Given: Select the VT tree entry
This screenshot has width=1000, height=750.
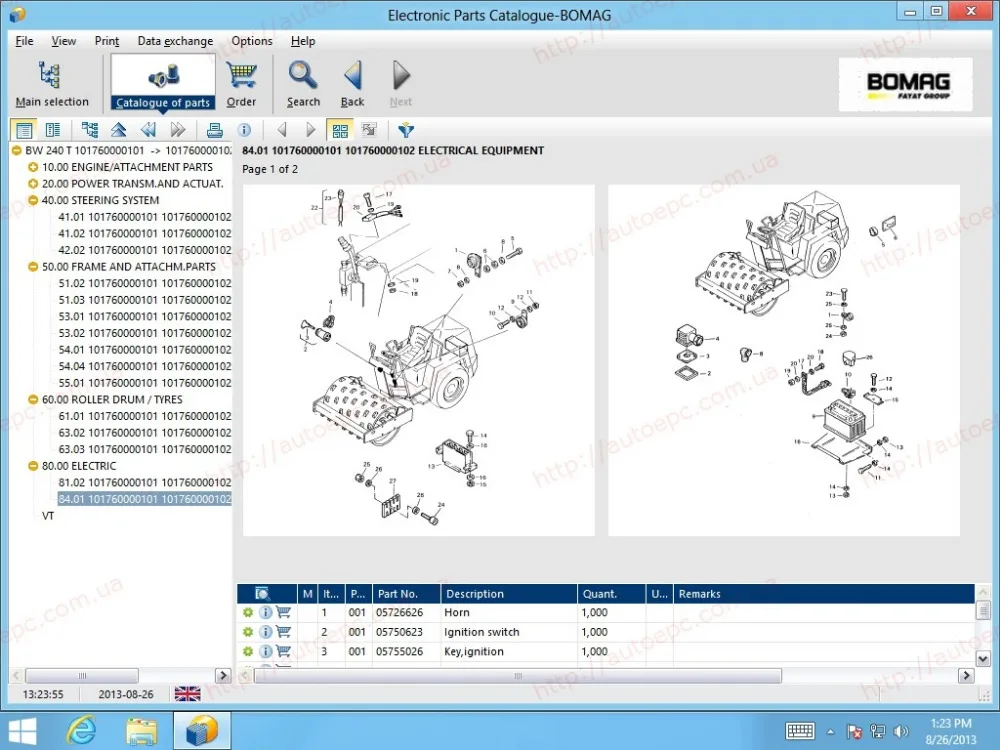Looking at the screenshot, I should tap(48, 515).
